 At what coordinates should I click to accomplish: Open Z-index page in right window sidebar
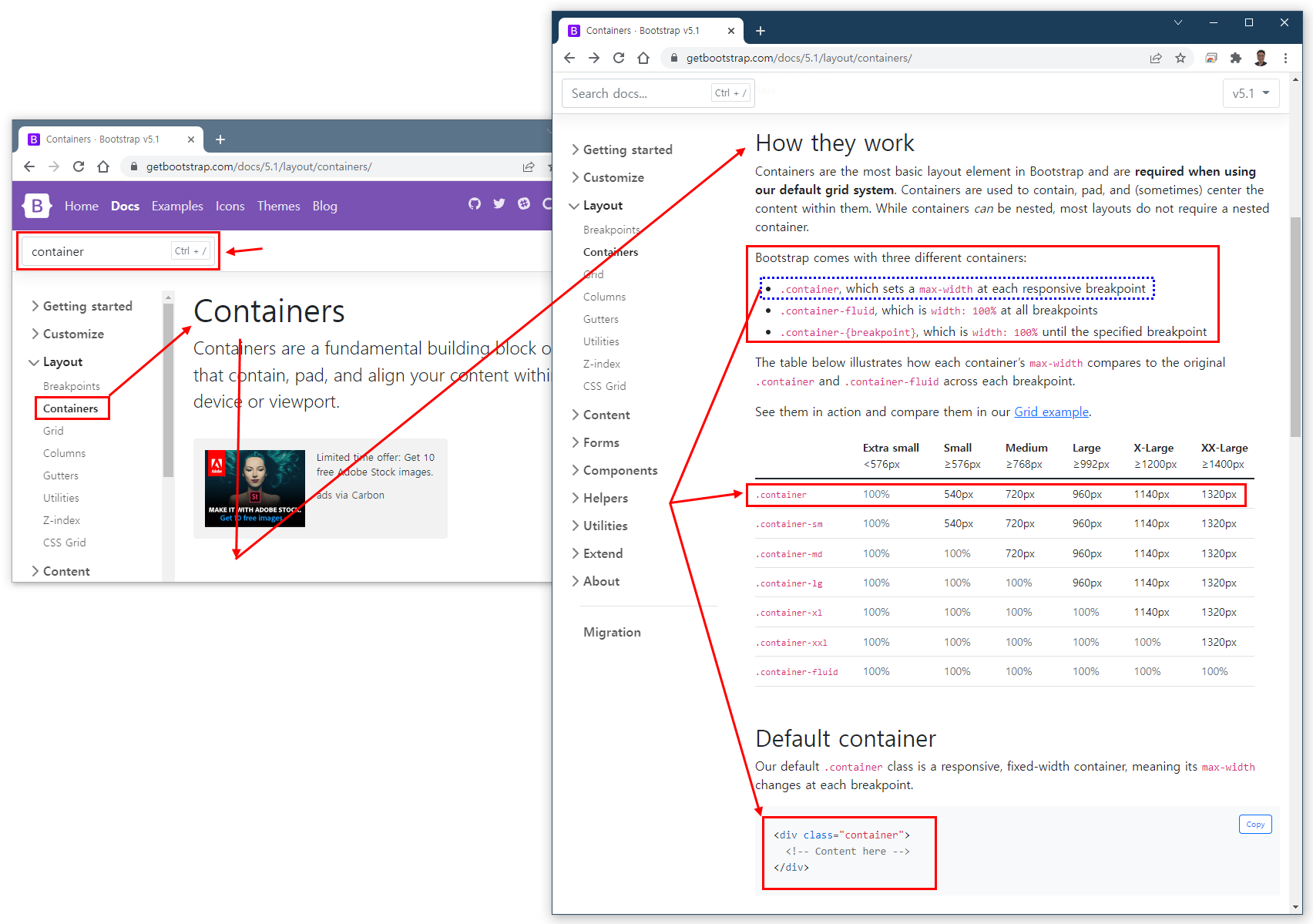point(602,364)
